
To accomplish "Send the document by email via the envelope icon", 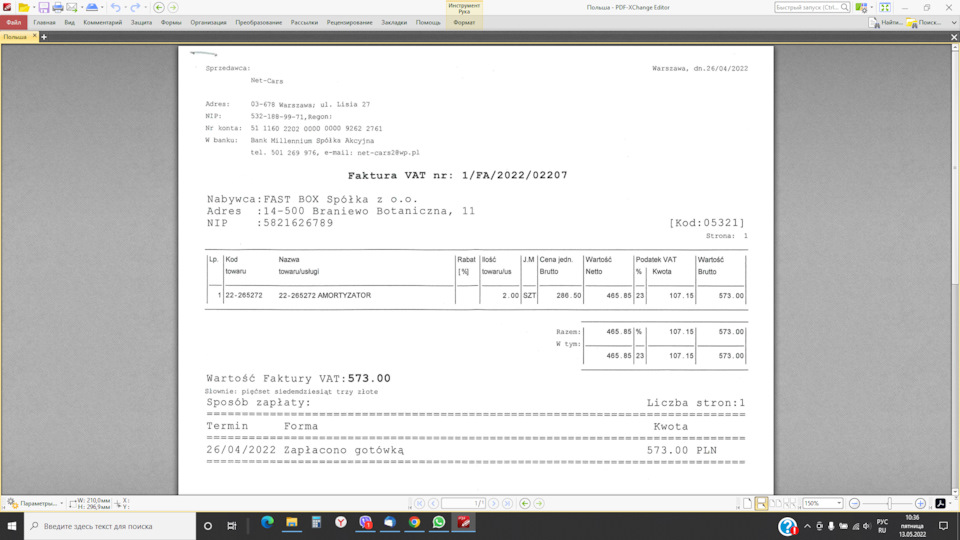I will click(72, 7).
